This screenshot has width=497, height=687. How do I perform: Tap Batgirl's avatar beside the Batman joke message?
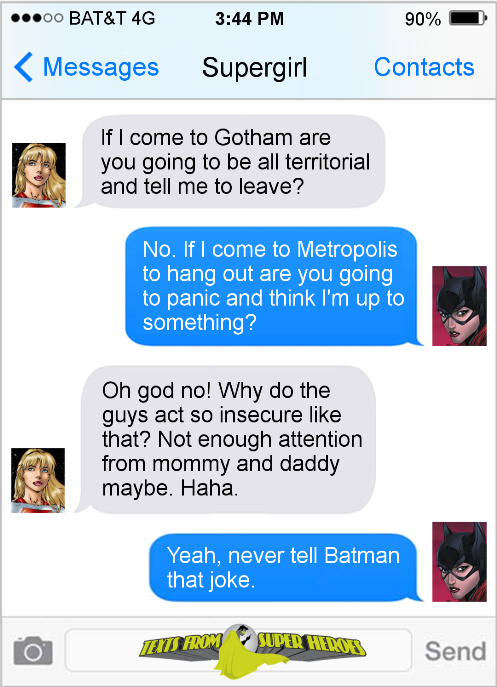459,562
